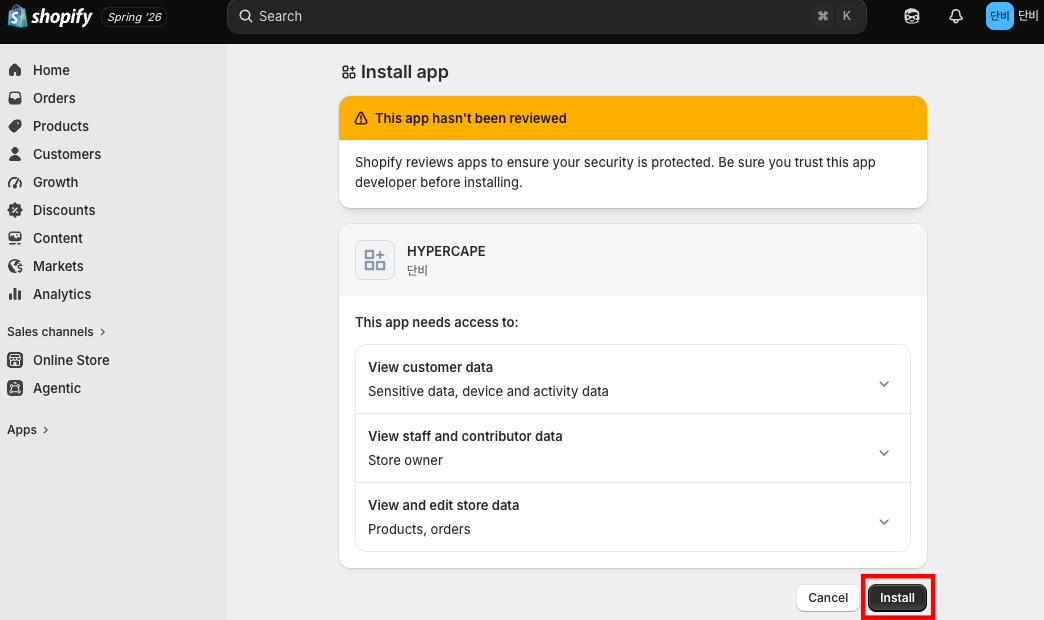Open the 단비 account avatar menu
1044x620 pixels.
pos(999,16)
